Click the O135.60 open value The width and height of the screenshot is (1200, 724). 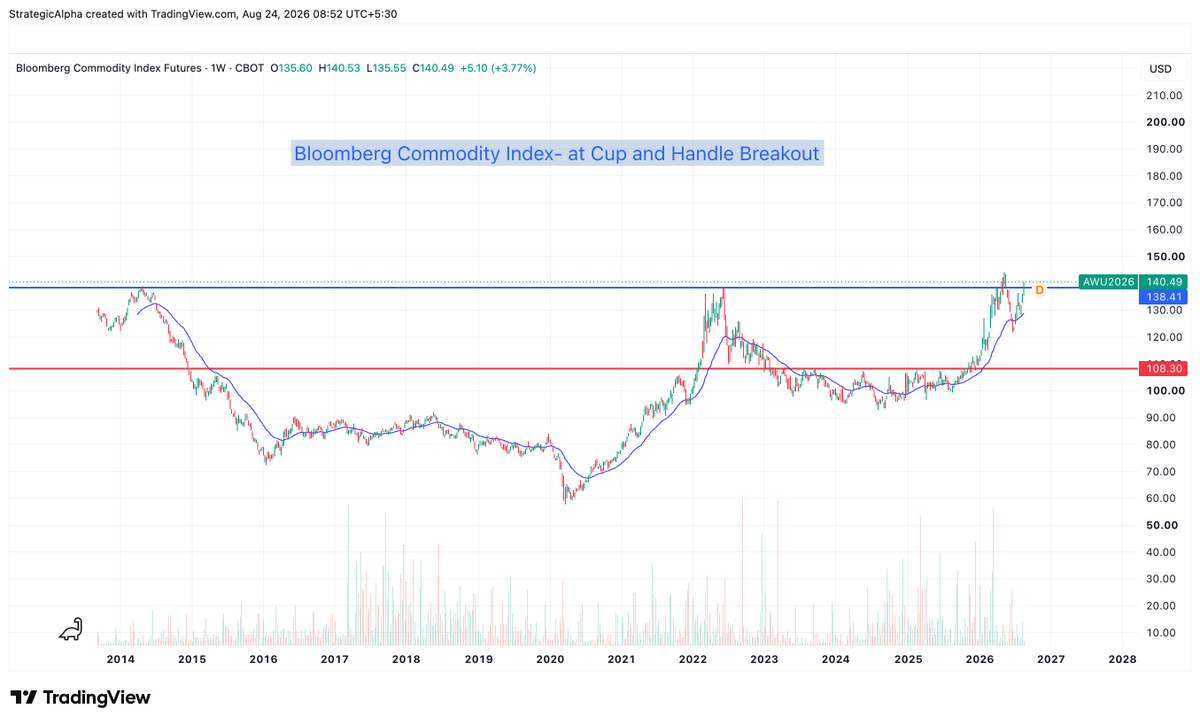click(x=292, y=68)
